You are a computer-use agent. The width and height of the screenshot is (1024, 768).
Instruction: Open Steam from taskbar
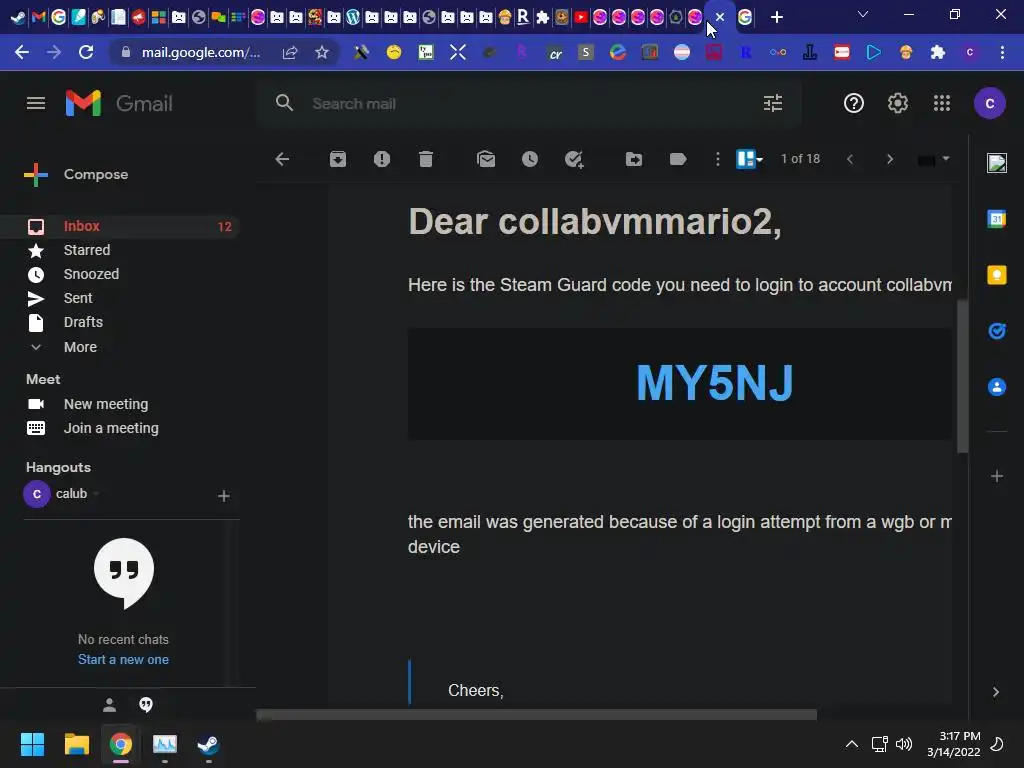pos(208,744)
